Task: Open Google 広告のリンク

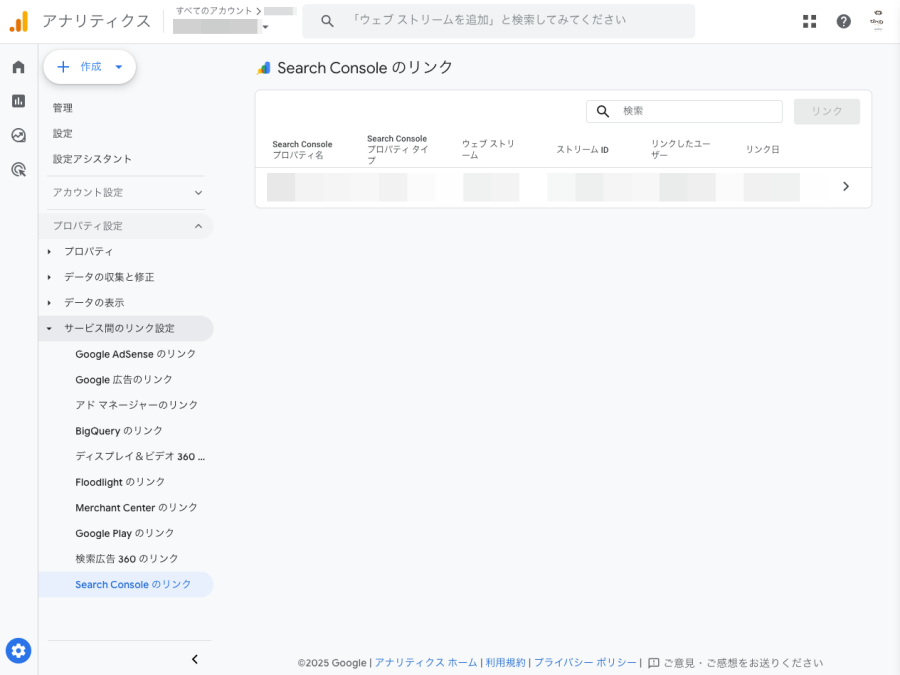Action: tap(124, 380)
